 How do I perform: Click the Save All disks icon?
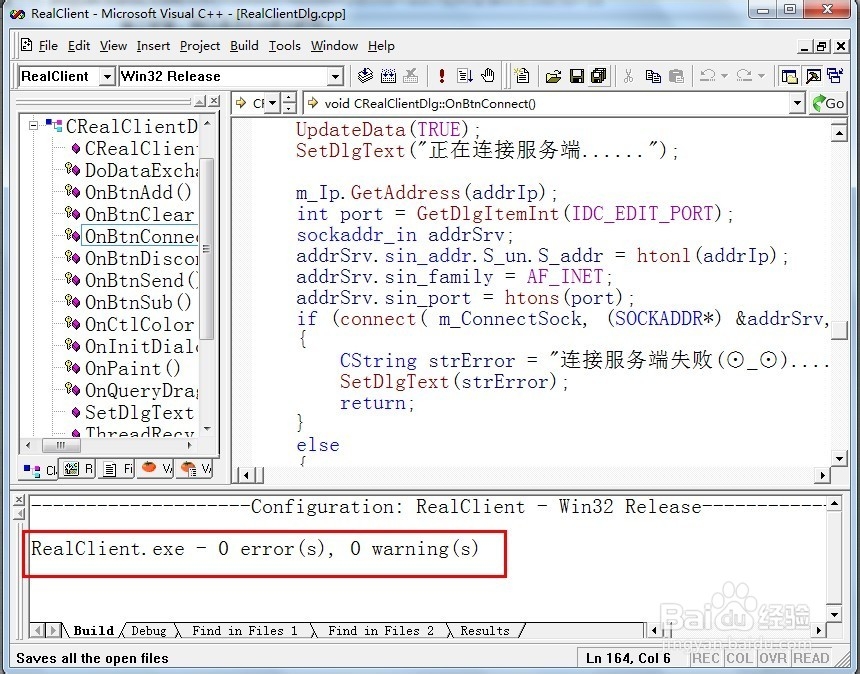598,76
